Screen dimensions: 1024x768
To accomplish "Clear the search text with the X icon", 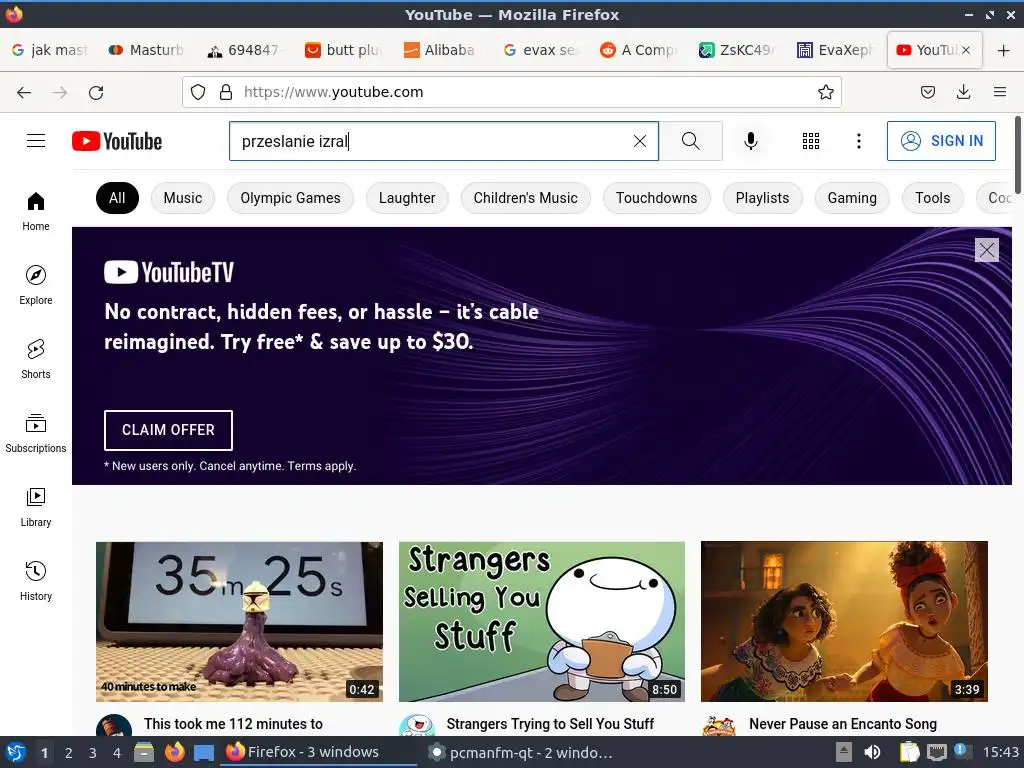I will [640, 141].
